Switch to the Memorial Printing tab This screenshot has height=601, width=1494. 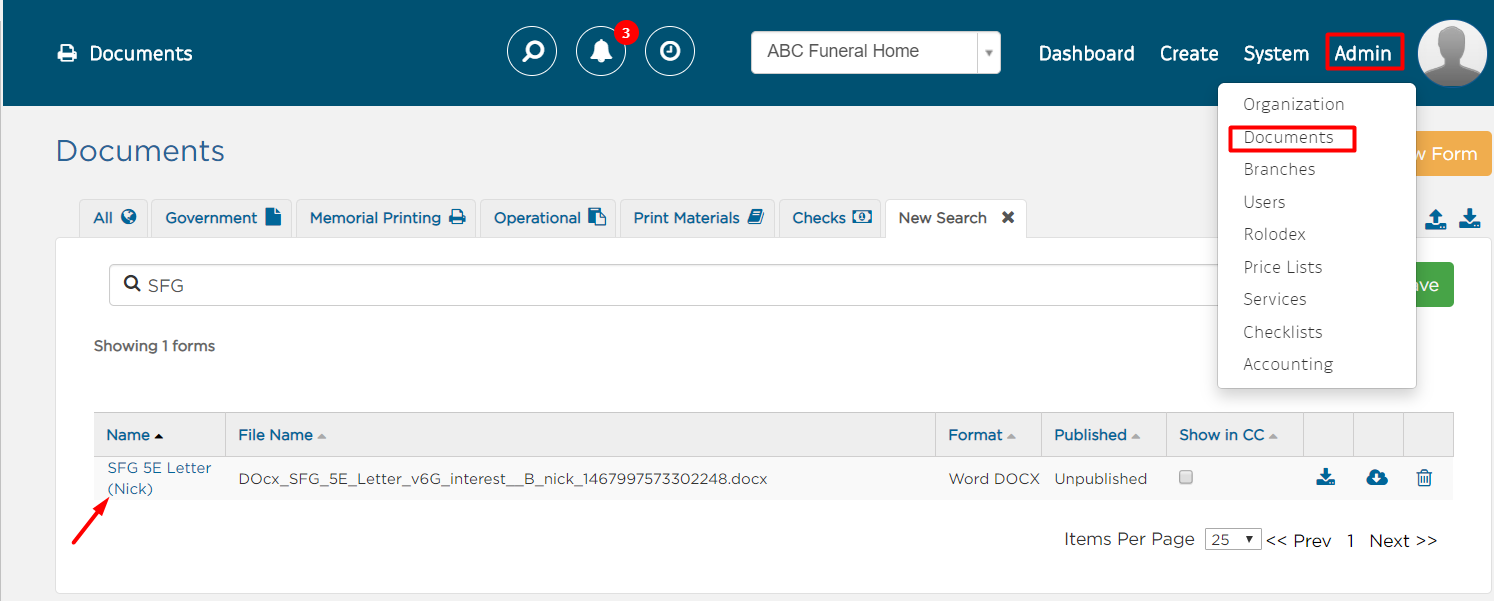pyautogui.click(x=387, y=218)
